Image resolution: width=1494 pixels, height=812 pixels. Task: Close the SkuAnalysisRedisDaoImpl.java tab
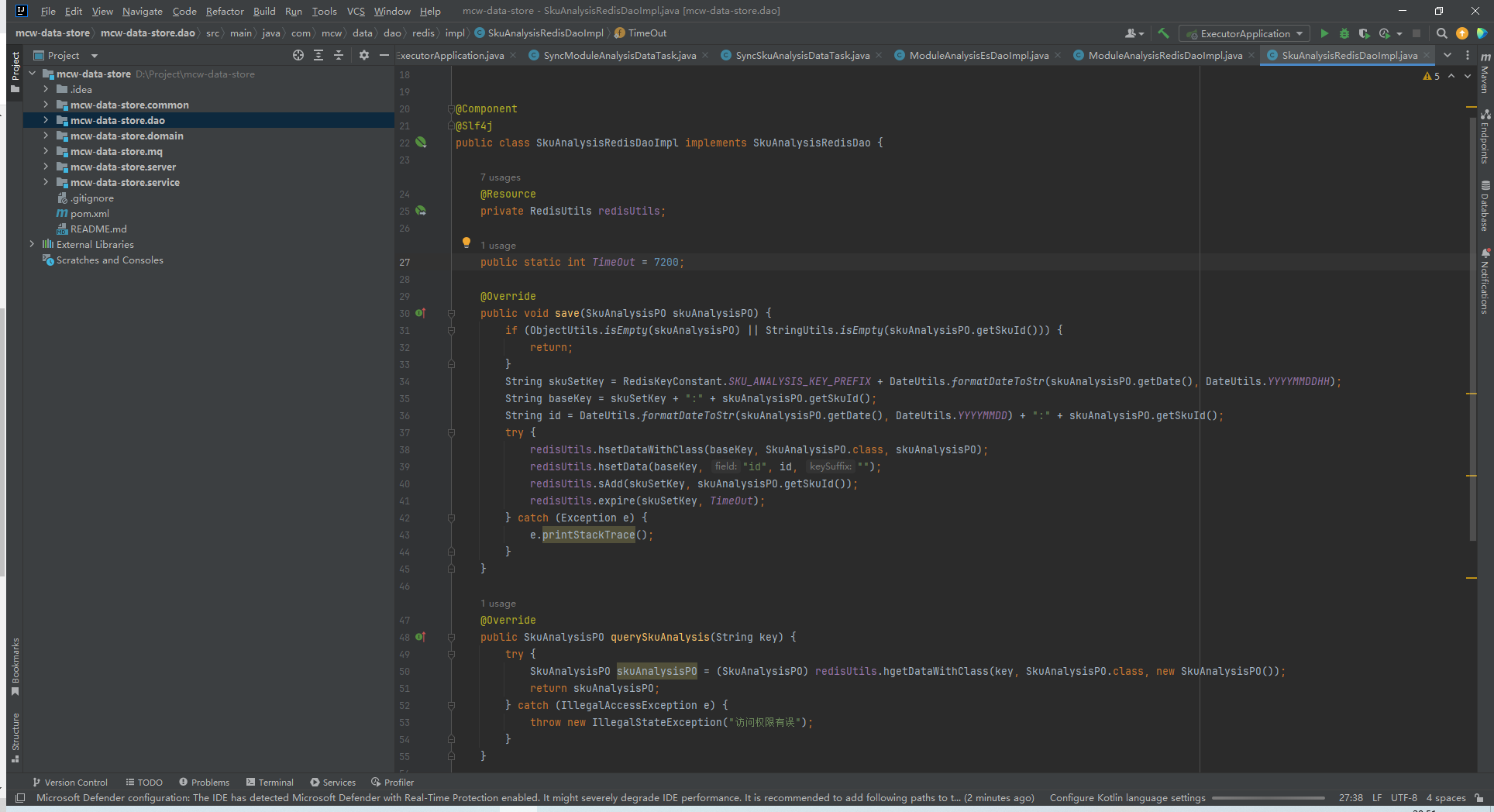1427,55
